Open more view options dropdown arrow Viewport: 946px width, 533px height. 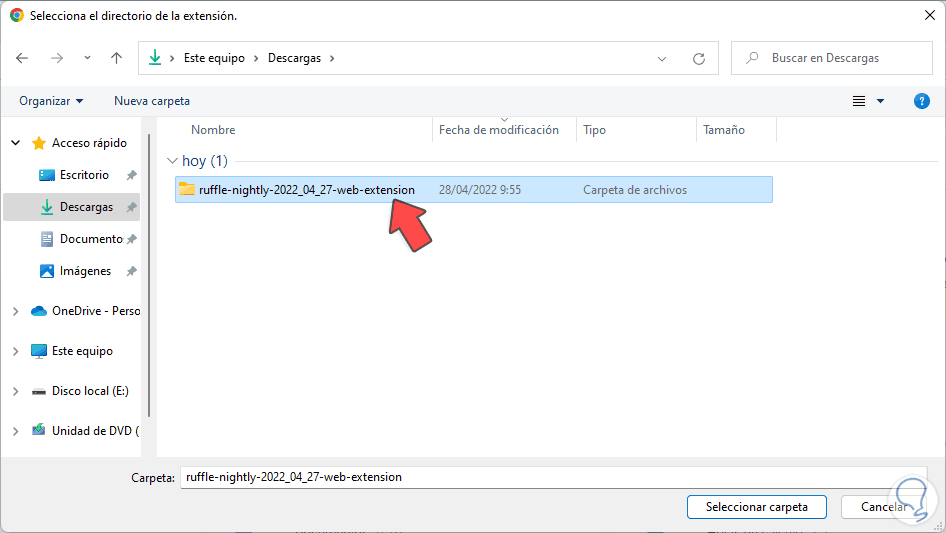point(880,101)
